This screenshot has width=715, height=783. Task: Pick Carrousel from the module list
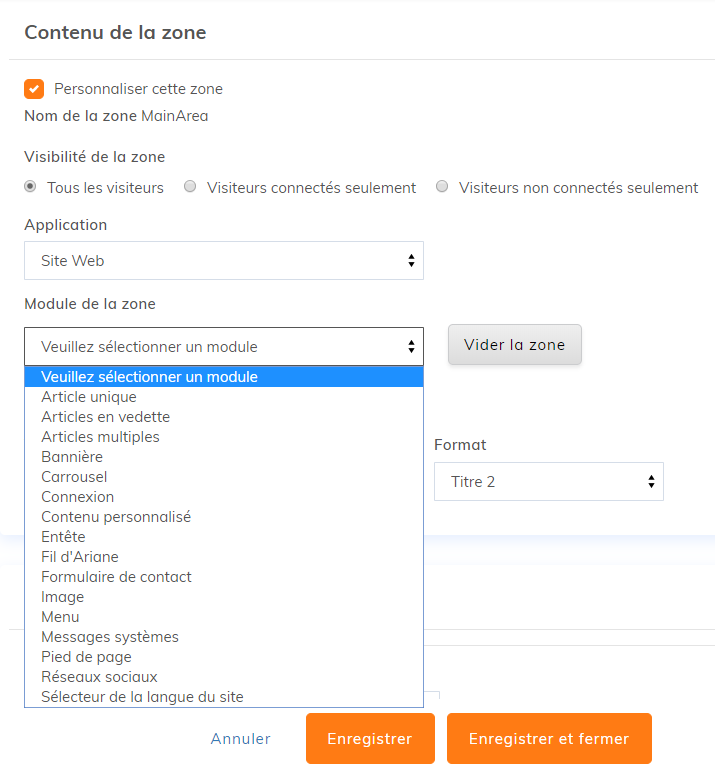point(74,477)
